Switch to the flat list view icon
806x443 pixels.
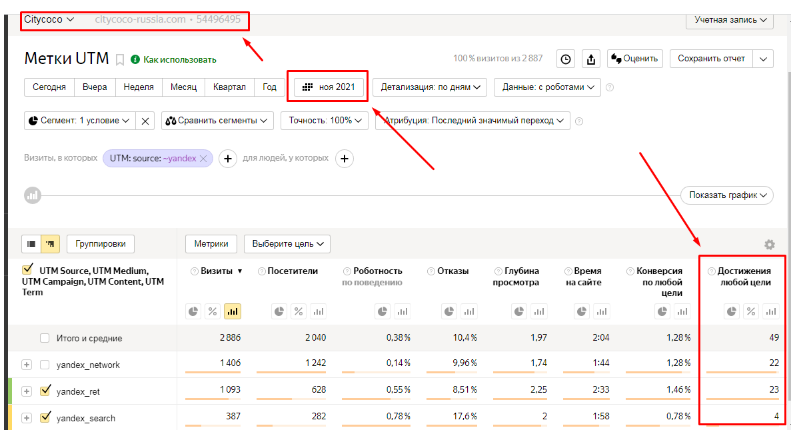pyautogui.click(x=31, y=244)
